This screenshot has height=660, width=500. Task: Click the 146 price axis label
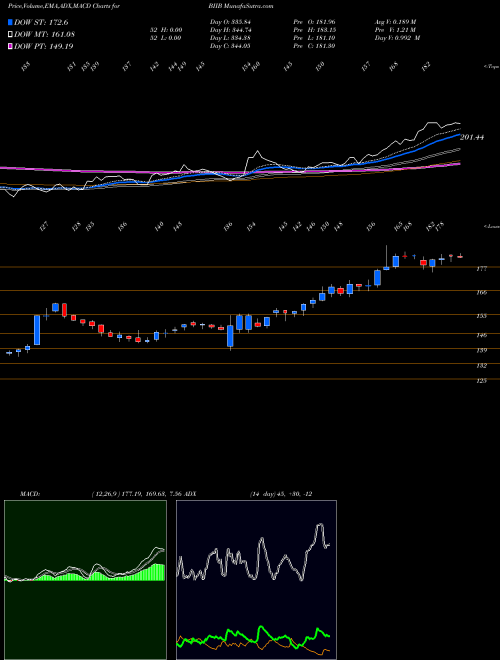click(481, 335)
